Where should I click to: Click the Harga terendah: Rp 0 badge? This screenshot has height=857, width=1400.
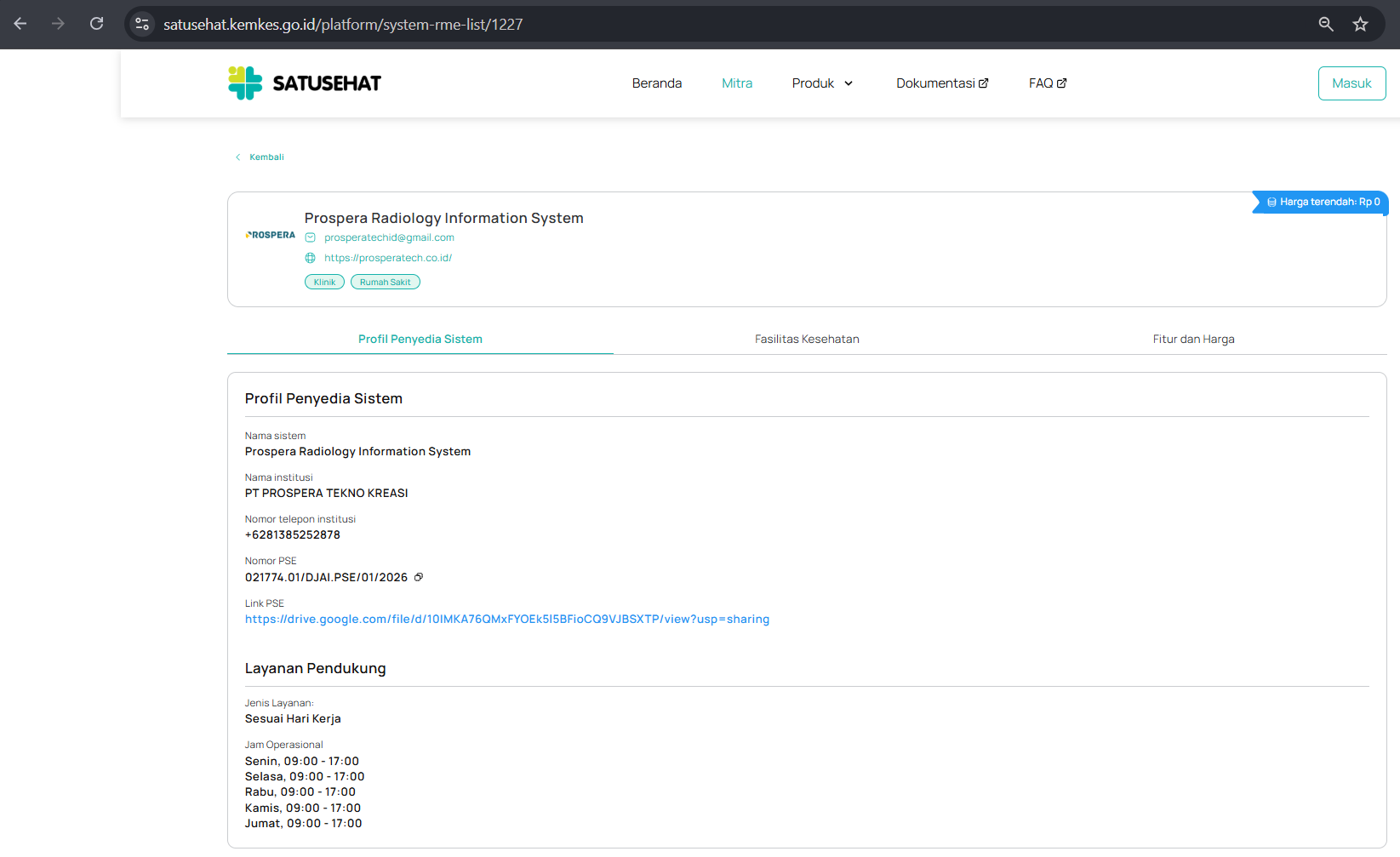click(1320, 203)
